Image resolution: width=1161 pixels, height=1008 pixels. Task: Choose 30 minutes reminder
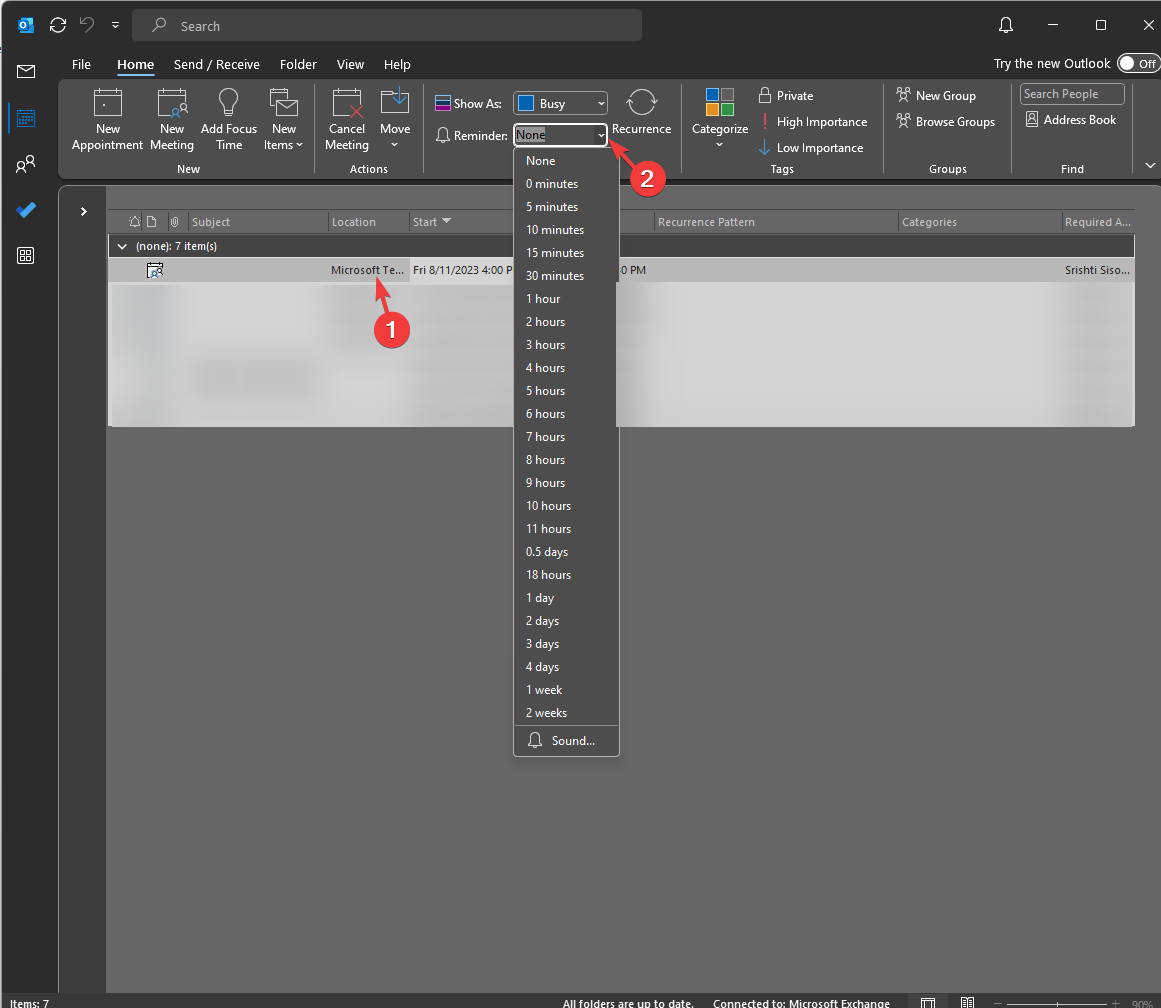pos(566,276)
